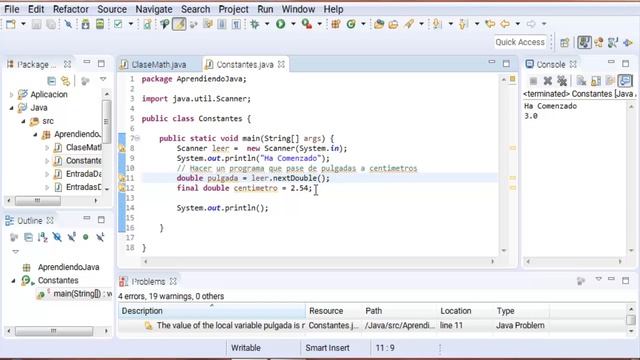The image size is (640, 360).
Task: Click the Last Edit Location arrow icon
Action: tap(490, 24)
